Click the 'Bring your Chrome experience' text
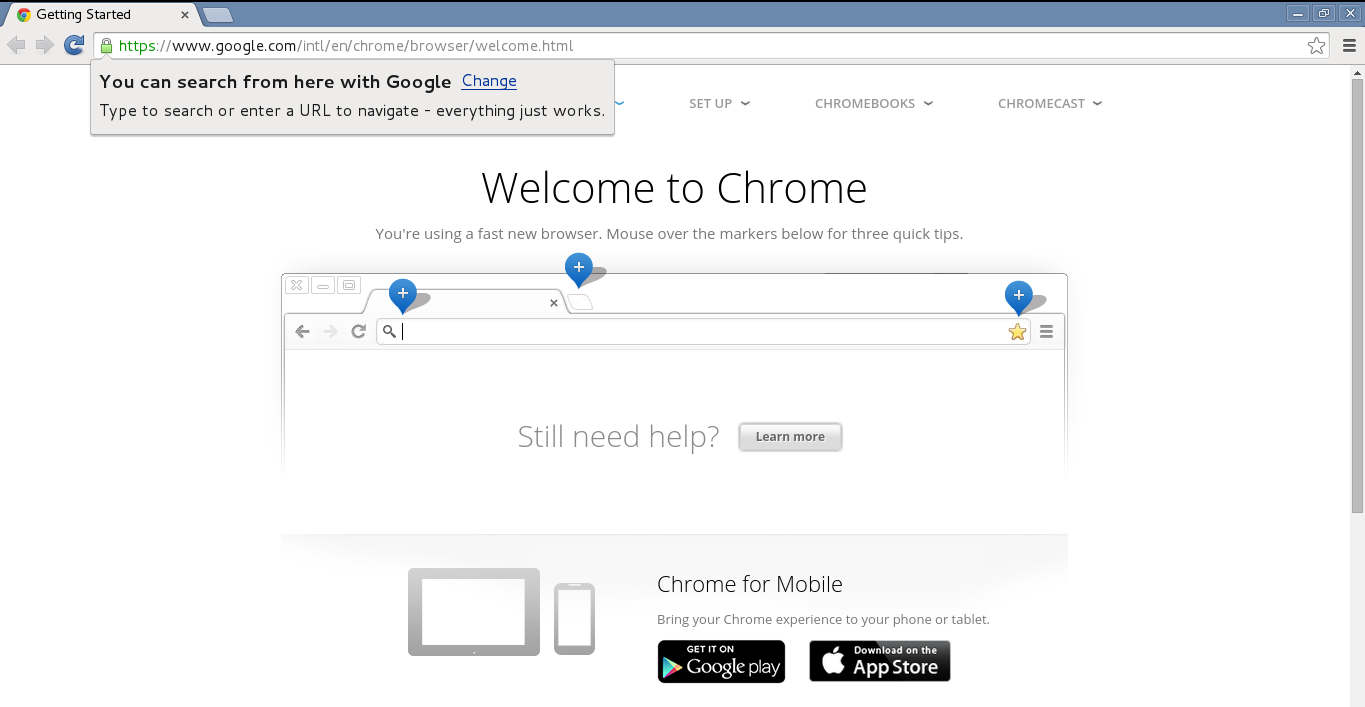Viewport: 1365px width, 707px height. tap(823, 619)
